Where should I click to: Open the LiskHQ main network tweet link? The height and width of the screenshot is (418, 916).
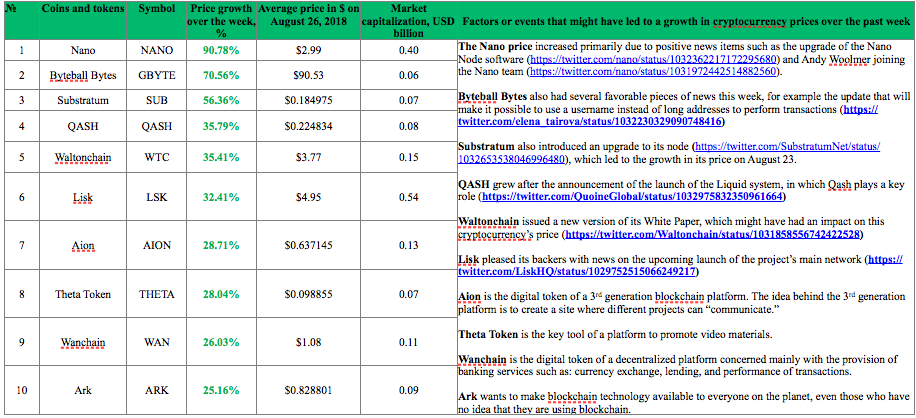pos(680,266)
